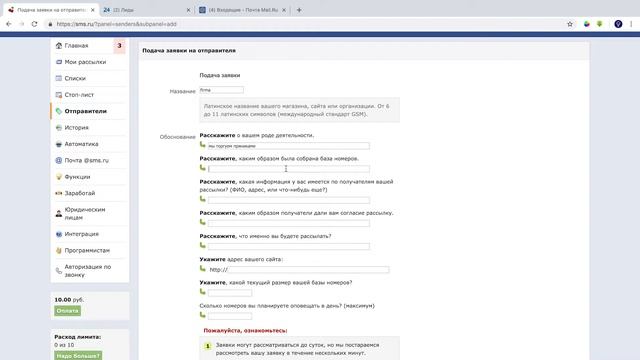Open Стоп-лист page
Viewport: 640px width, 360px height.
click(x=79, y=95)
